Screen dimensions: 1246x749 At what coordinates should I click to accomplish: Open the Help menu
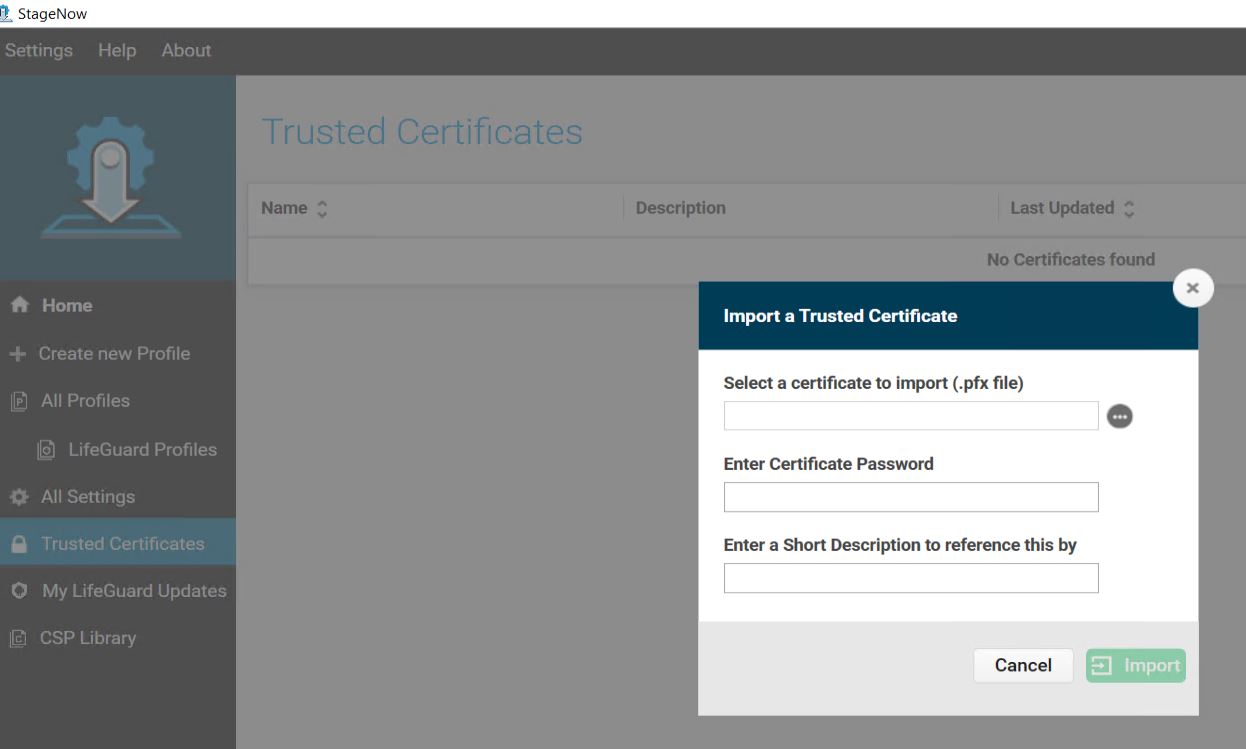[x=117, y=51]
